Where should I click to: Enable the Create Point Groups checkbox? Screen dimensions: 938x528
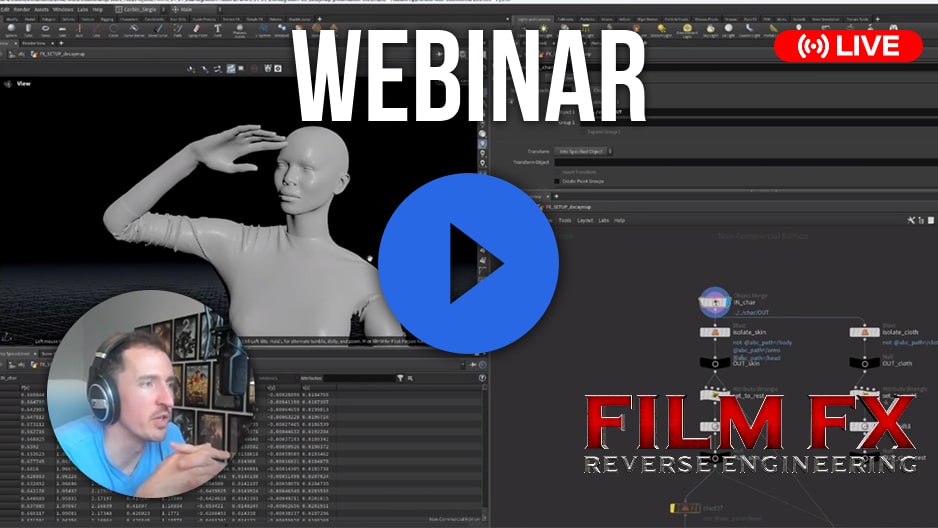(557, 181)
